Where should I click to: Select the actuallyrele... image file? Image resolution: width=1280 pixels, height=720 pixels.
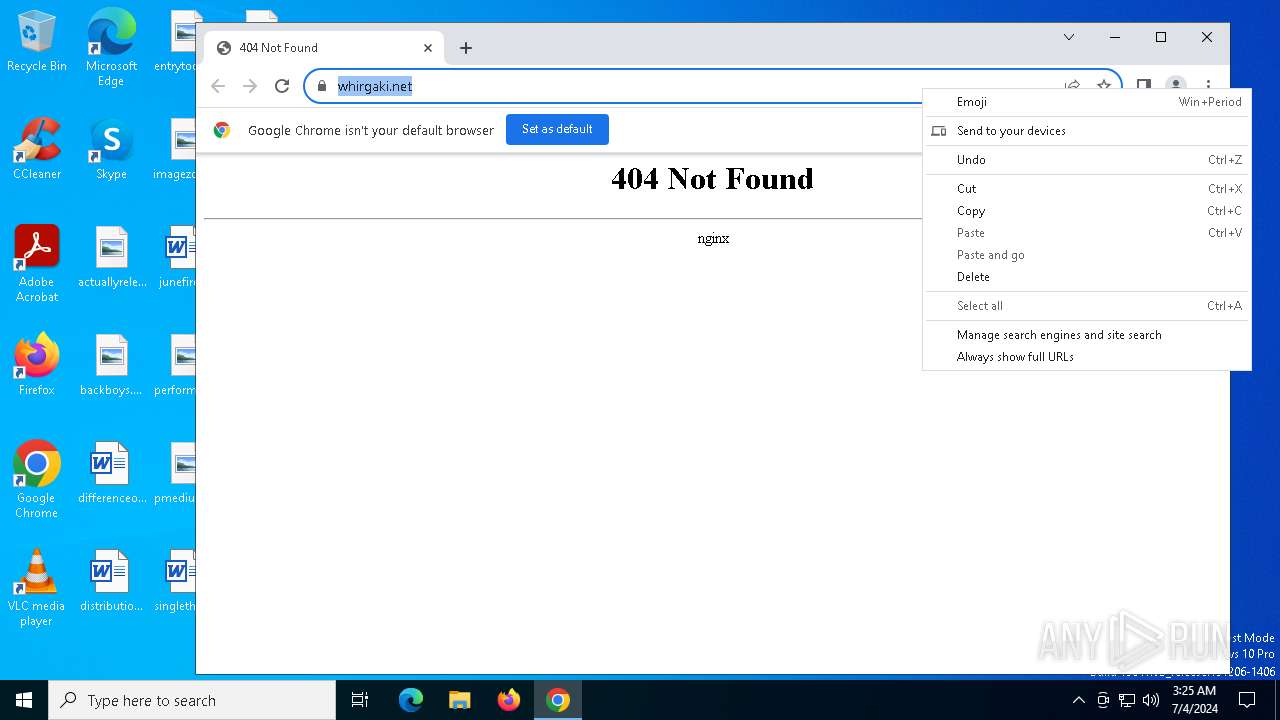(x=112, y=257)
